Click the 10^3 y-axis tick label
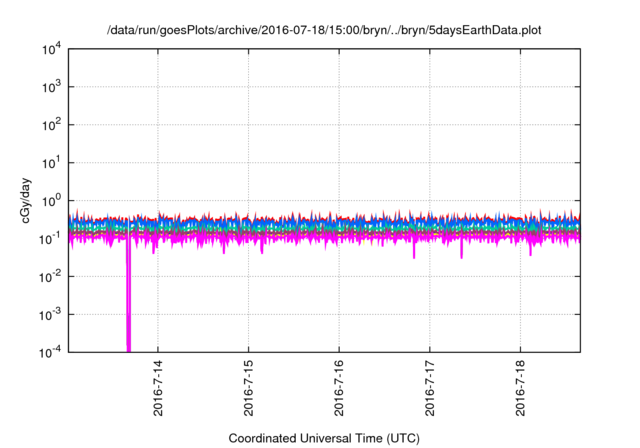The width and height of the screenshot is (640, 448). point(52,87)
